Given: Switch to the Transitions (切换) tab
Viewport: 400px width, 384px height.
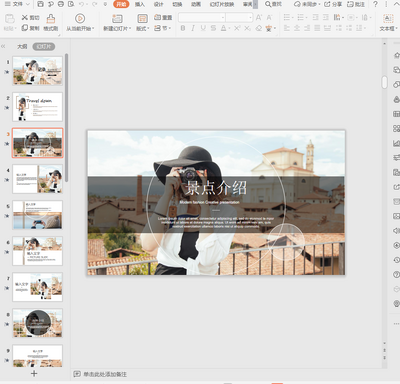Looking at the screenshot, I should coord(177,4).
